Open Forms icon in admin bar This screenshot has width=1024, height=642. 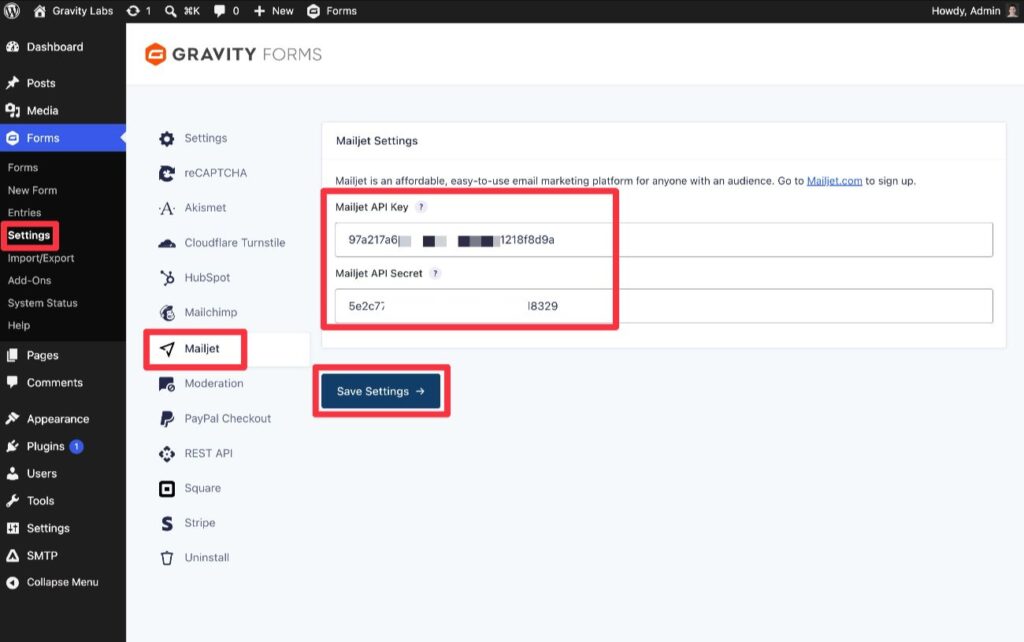(x=313, y=11)
